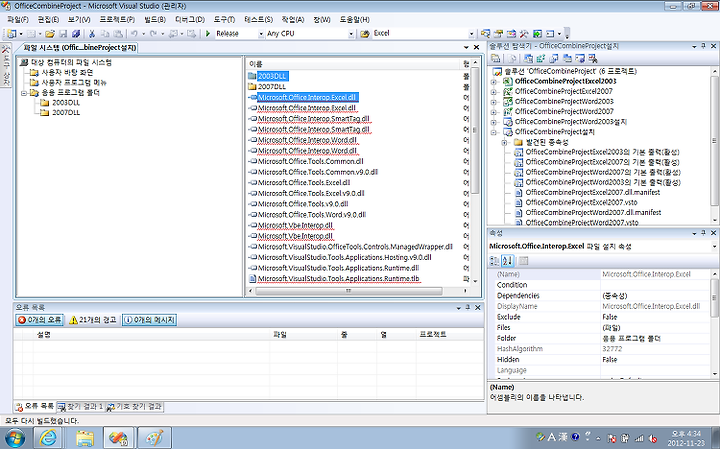Image resolution: width=720 pixels, height=449 pixels.
Task: Expand the OfficeCombineProjectExcel2003 project node
Action: tap(494, 82)
